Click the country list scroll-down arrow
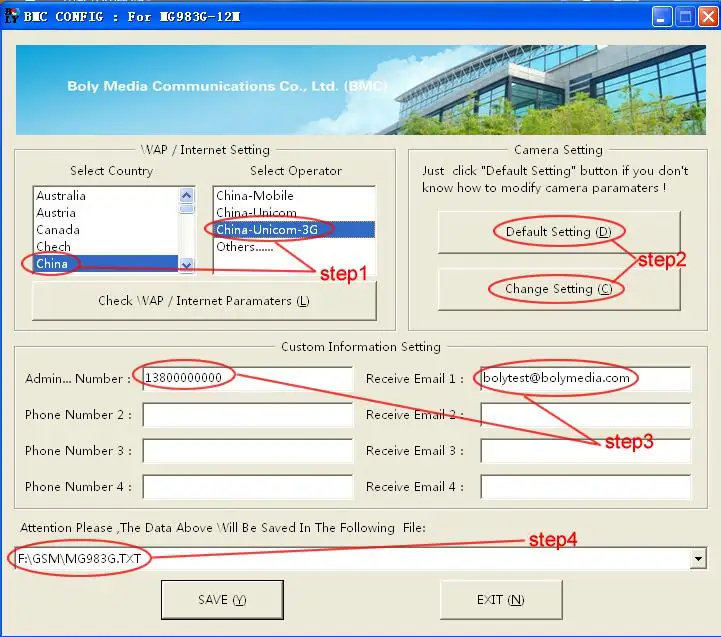Screen dimensions: 721x637 186,264
